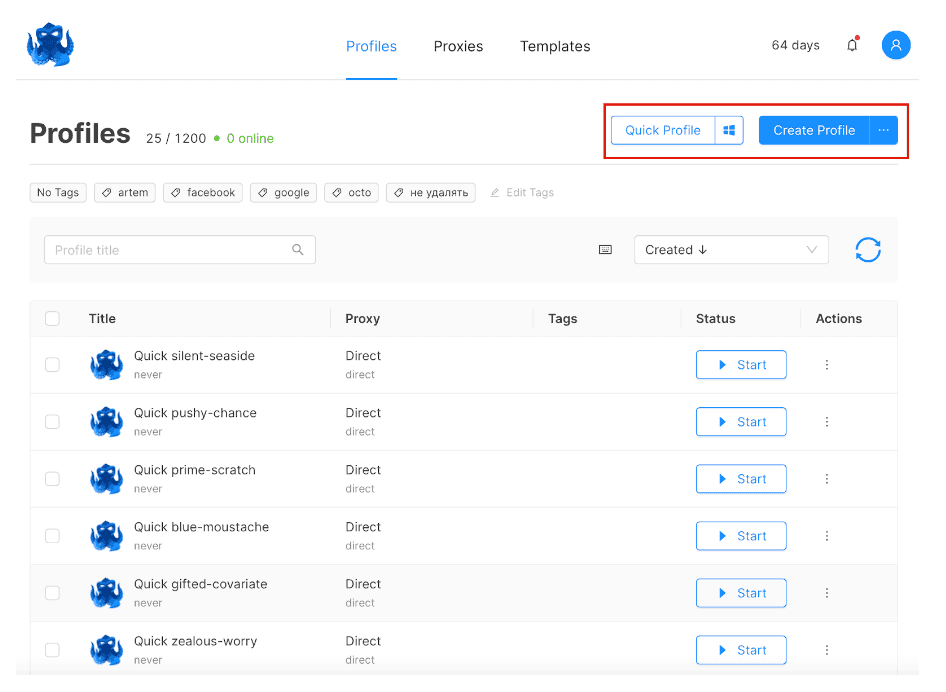Toggle the select-all checkbox in table header
The image size is (946, 692).
pos(52,319)
